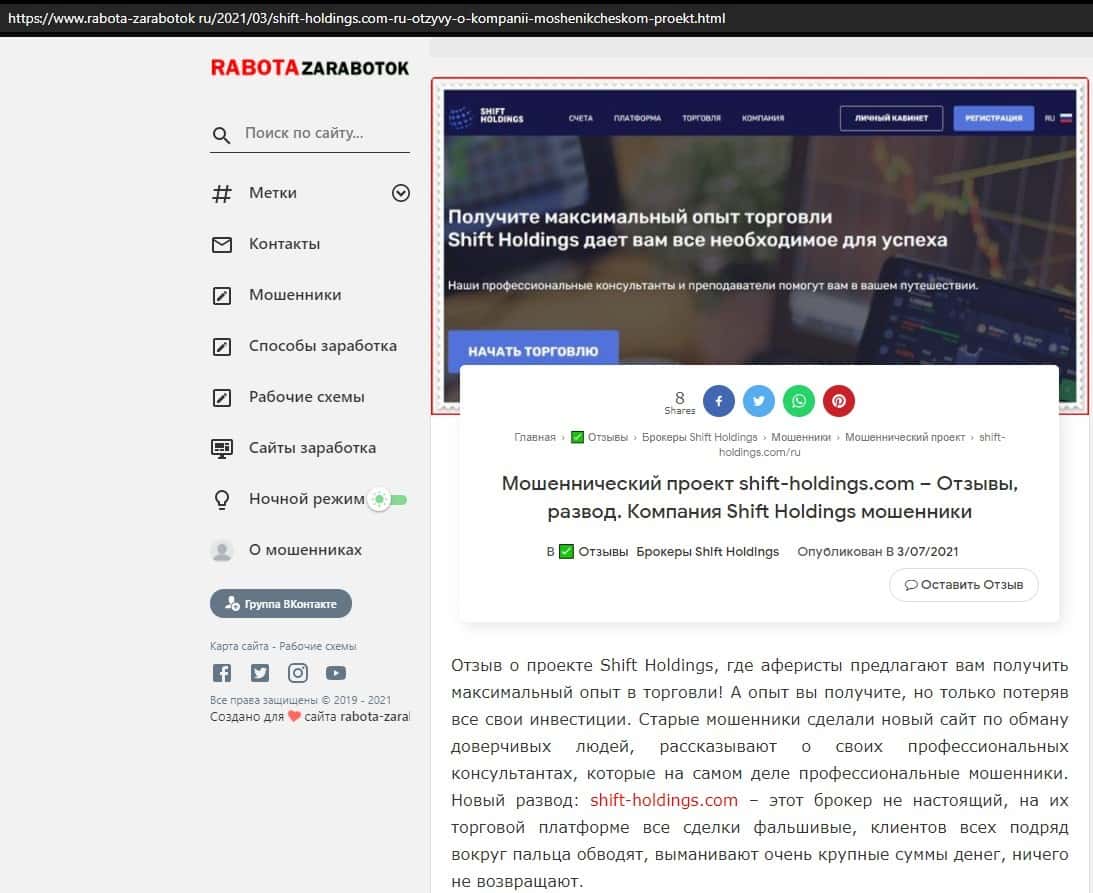The image size is (1093, 893).
Task: Open the О мошенниках link
Action: 305,550
